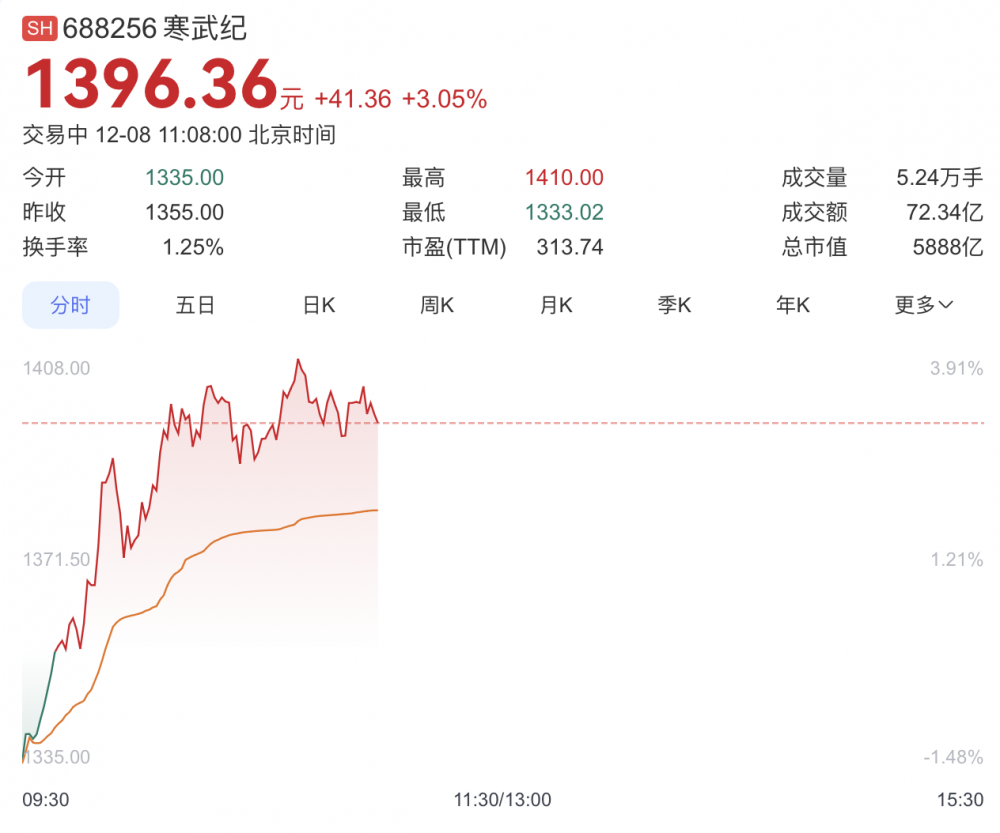Switch to 月K monthly chart
Viewport: 1000px width, 833px height.
556,305
